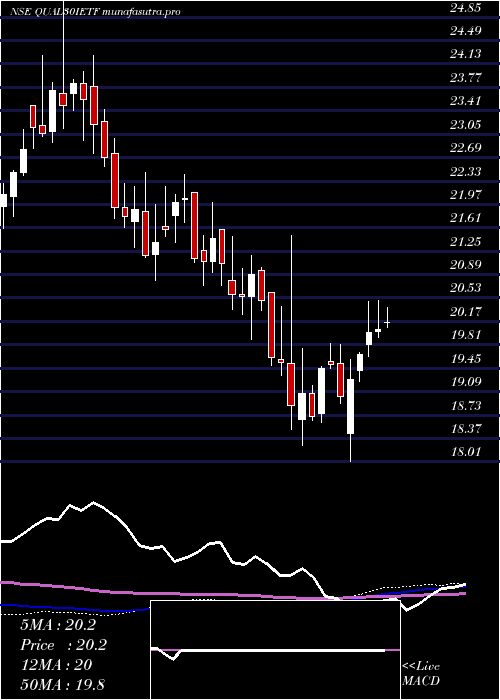Click the <<Live MACD label
Screen dimensions: 500x700
tap(421, 673)
